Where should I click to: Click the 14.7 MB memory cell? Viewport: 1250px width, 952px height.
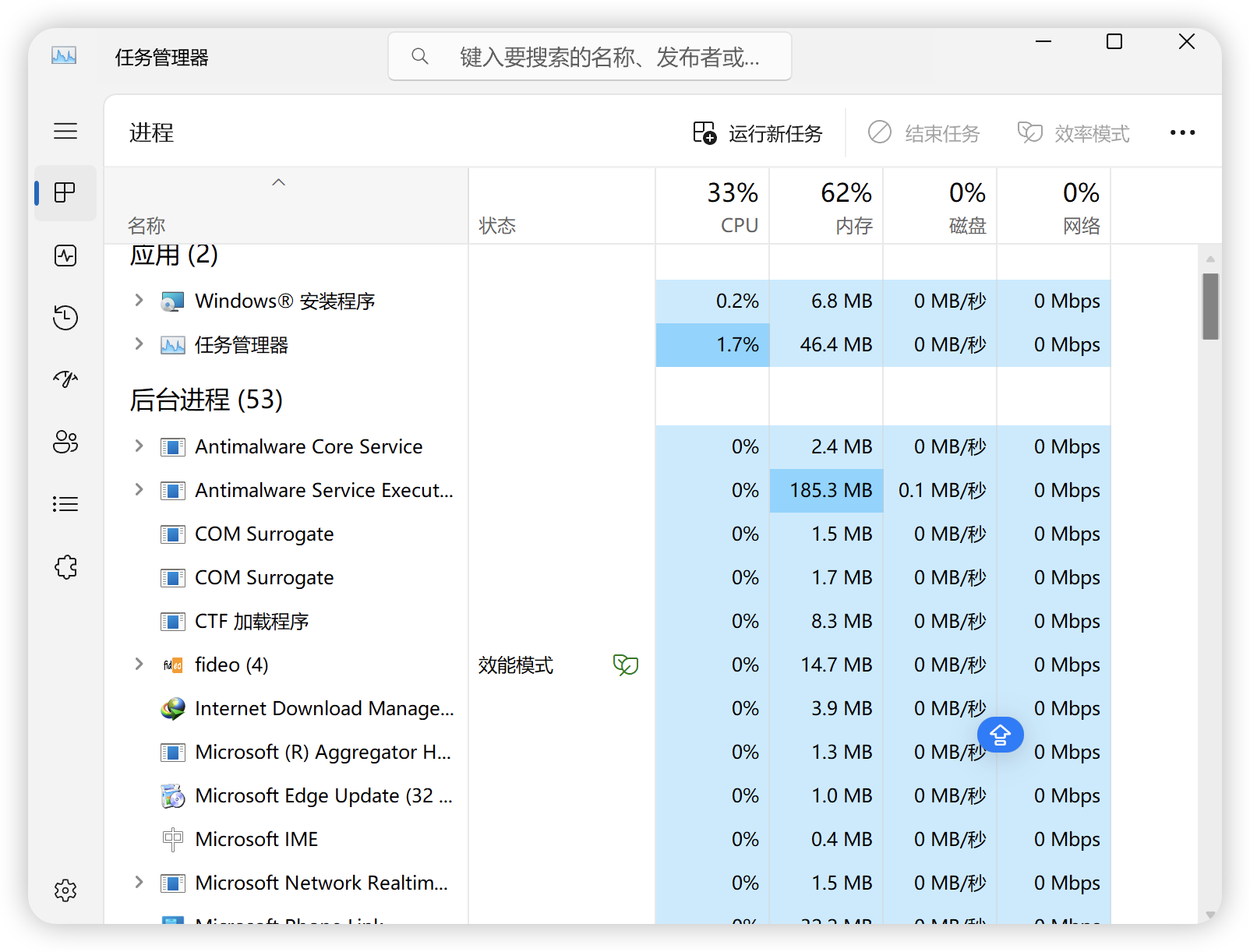tap(826, 665)
